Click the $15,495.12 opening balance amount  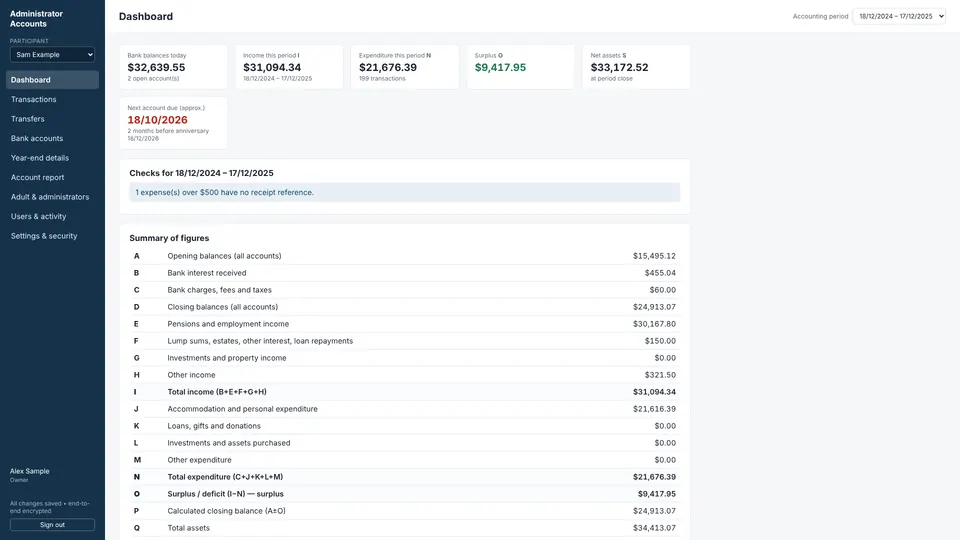(654, 256)
